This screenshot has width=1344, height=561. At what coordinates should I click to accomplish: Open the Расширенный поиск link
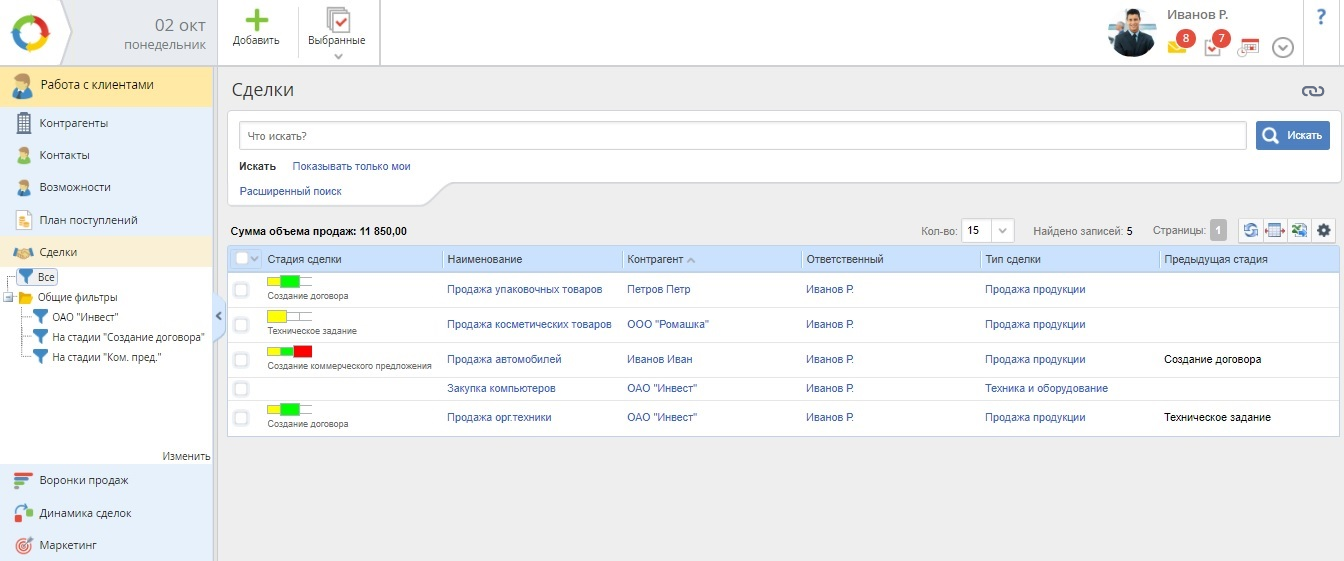pos(290,191)
